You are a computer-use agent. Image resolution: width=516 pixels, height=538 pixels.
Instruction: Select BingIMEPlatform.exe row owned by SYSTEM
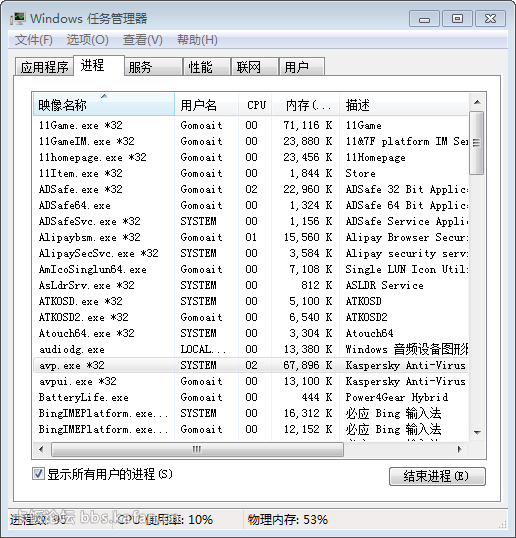[250, 413]
